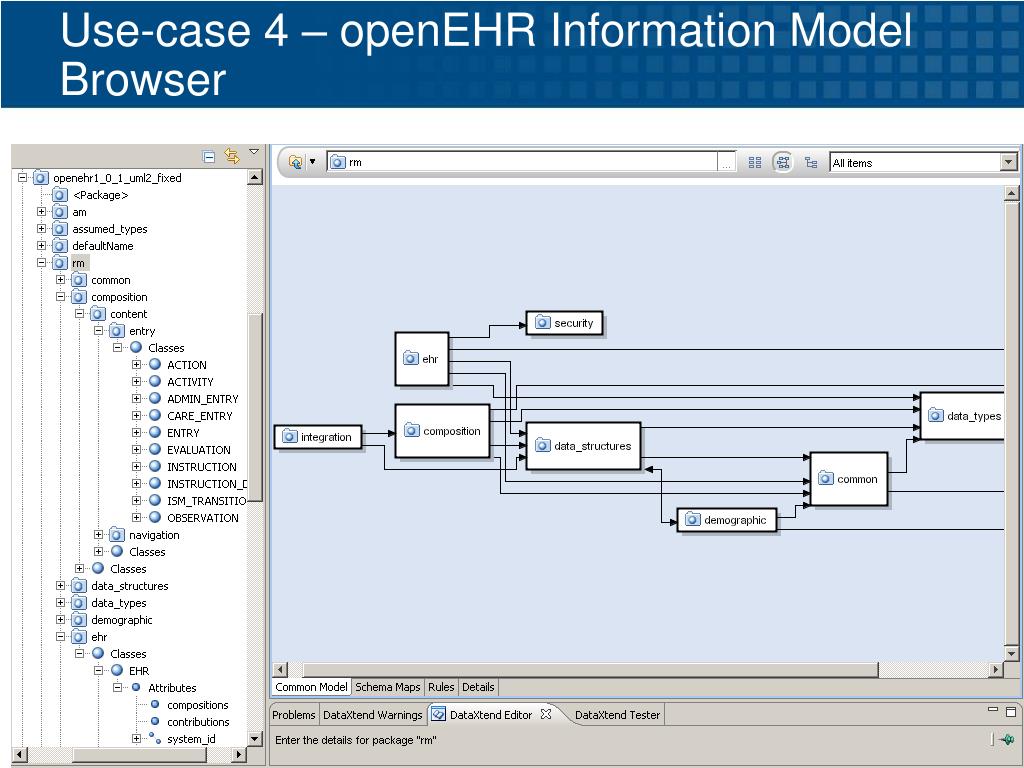
Task: Open the Problems view tab
Action: tap(293, 715)
